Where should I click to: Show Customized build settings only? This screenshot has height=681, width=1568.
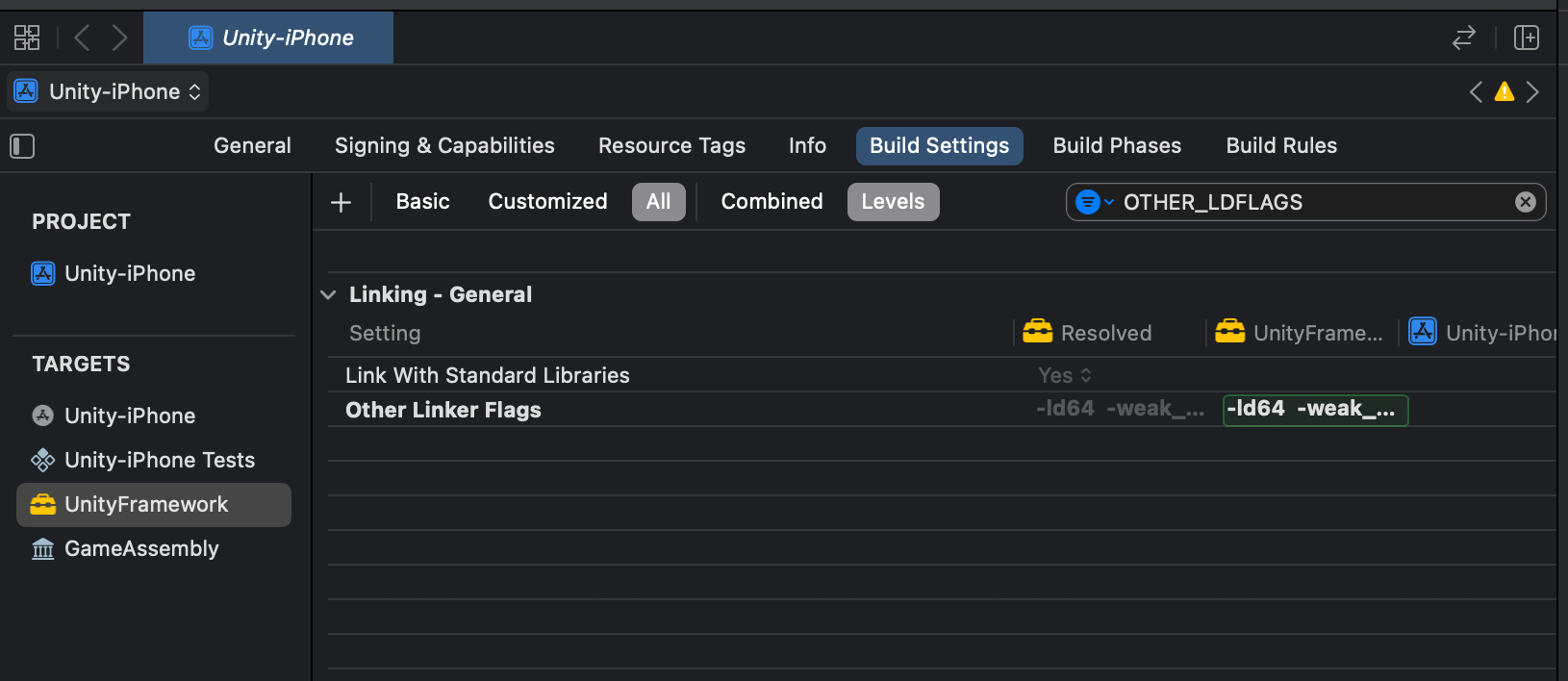tap(547, 201)
